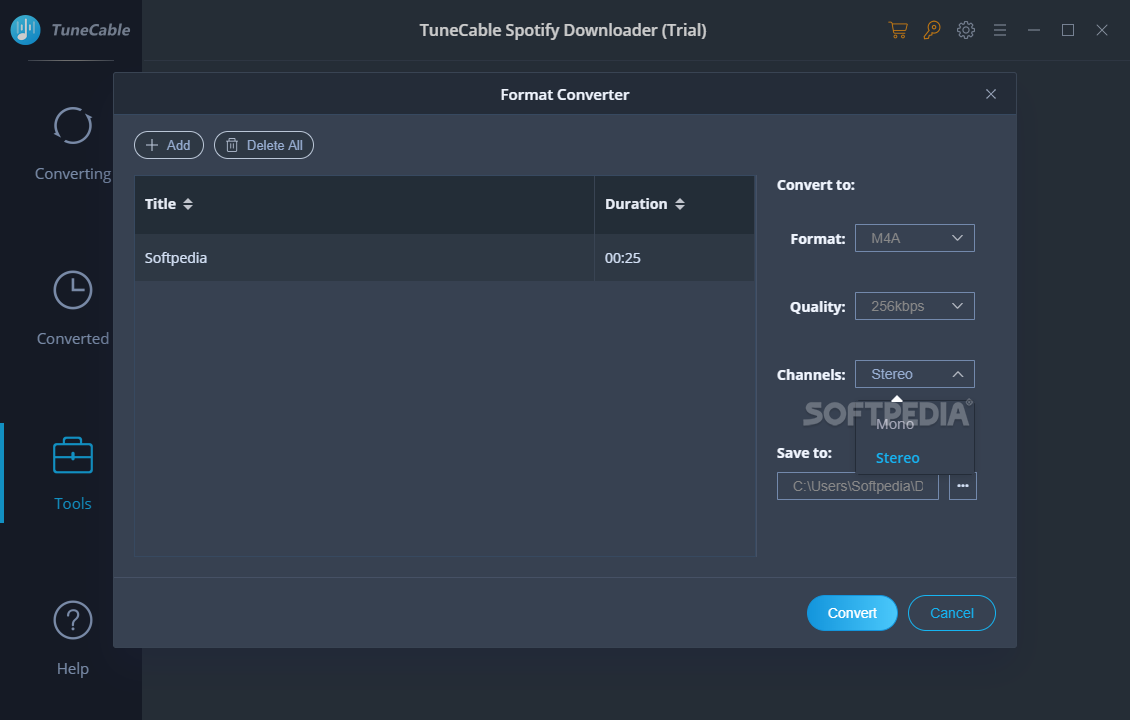Click the Save to path field
The image size is (1130, 720).
coord(858,486)
